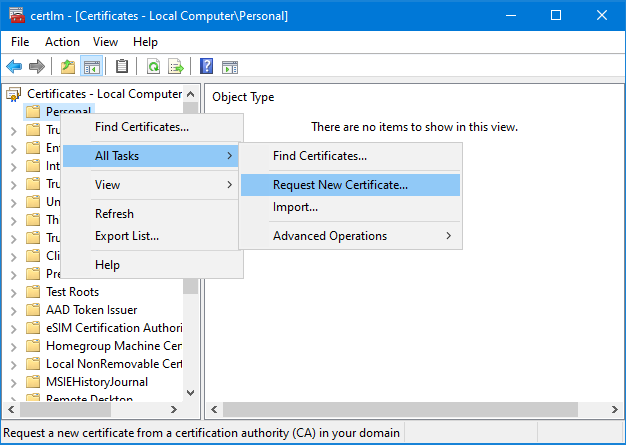Viewport: 626px width, 445px height.
Task: Click the Certificates - Local Computer root icon
Action: point(14,94)
